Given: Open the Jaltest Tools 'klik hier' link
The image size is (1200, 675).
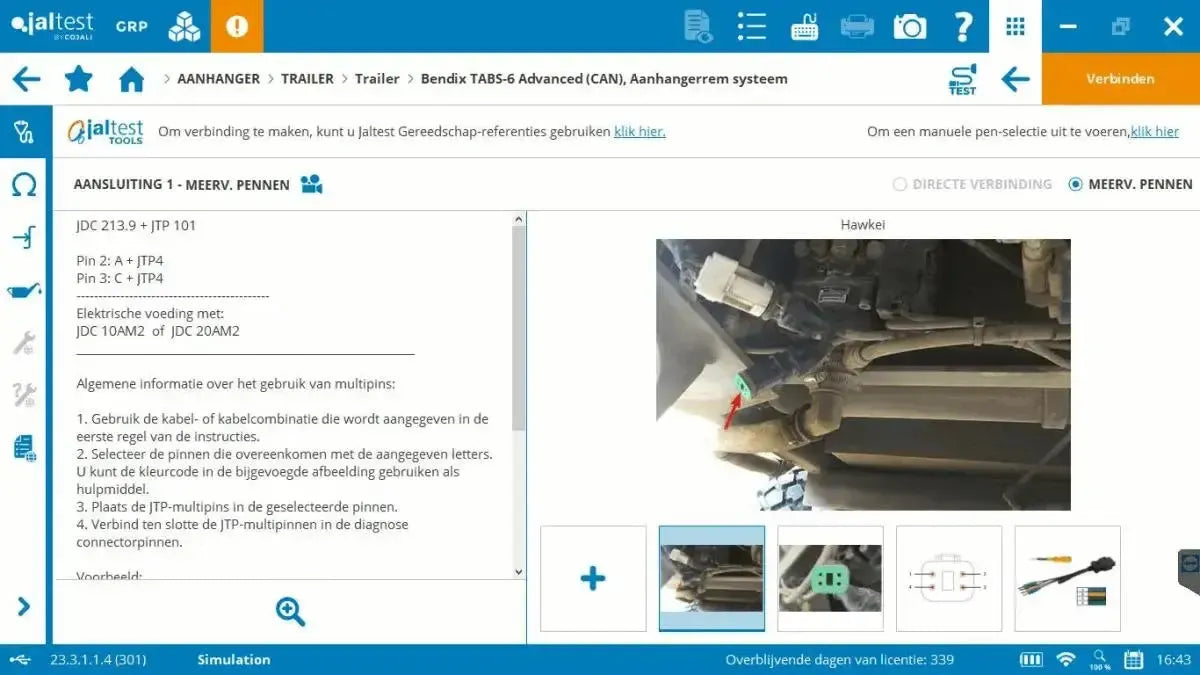Looking at the screenshot, I should [638, 131].
